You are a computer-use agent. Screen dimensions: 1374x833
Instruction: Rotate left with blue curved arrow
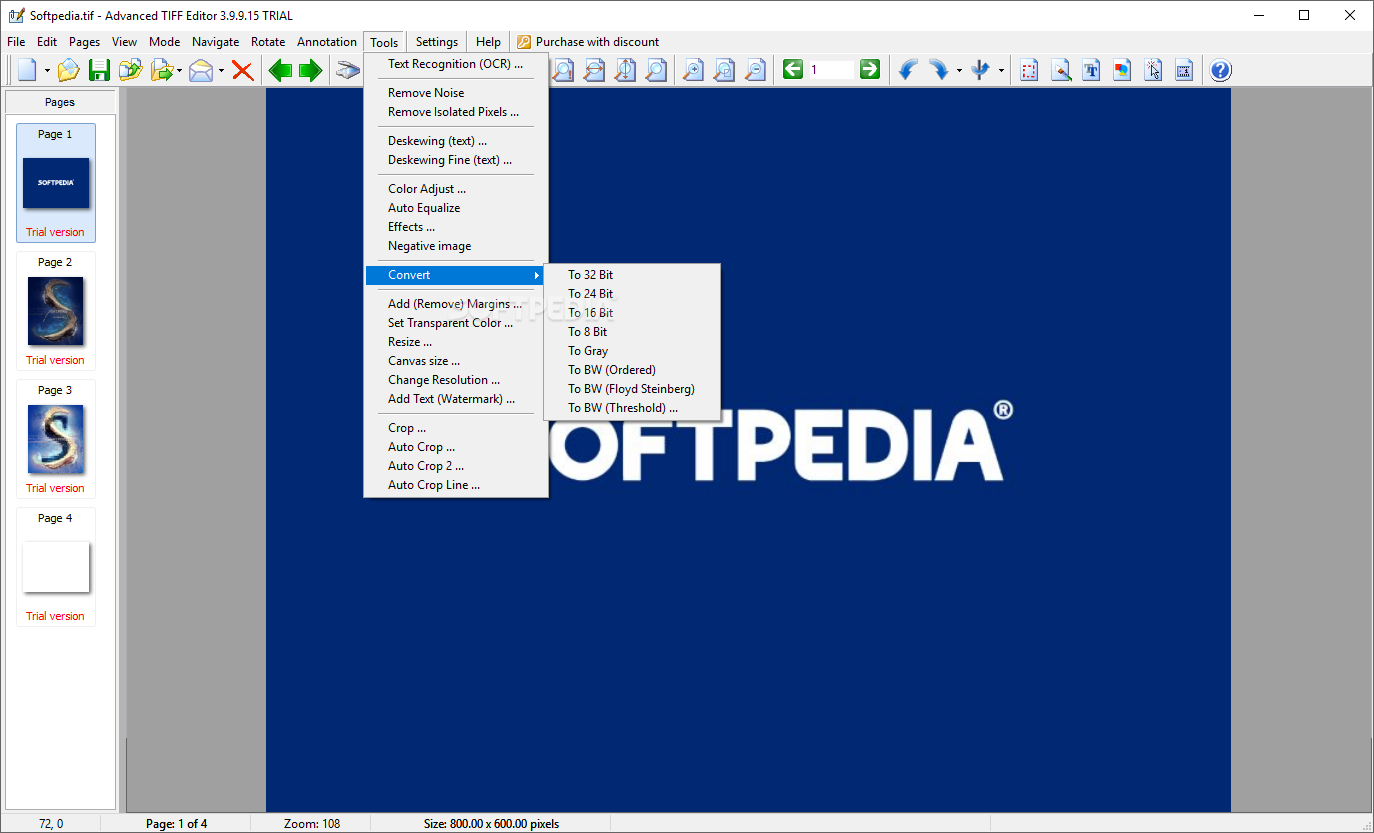[908, 70]
